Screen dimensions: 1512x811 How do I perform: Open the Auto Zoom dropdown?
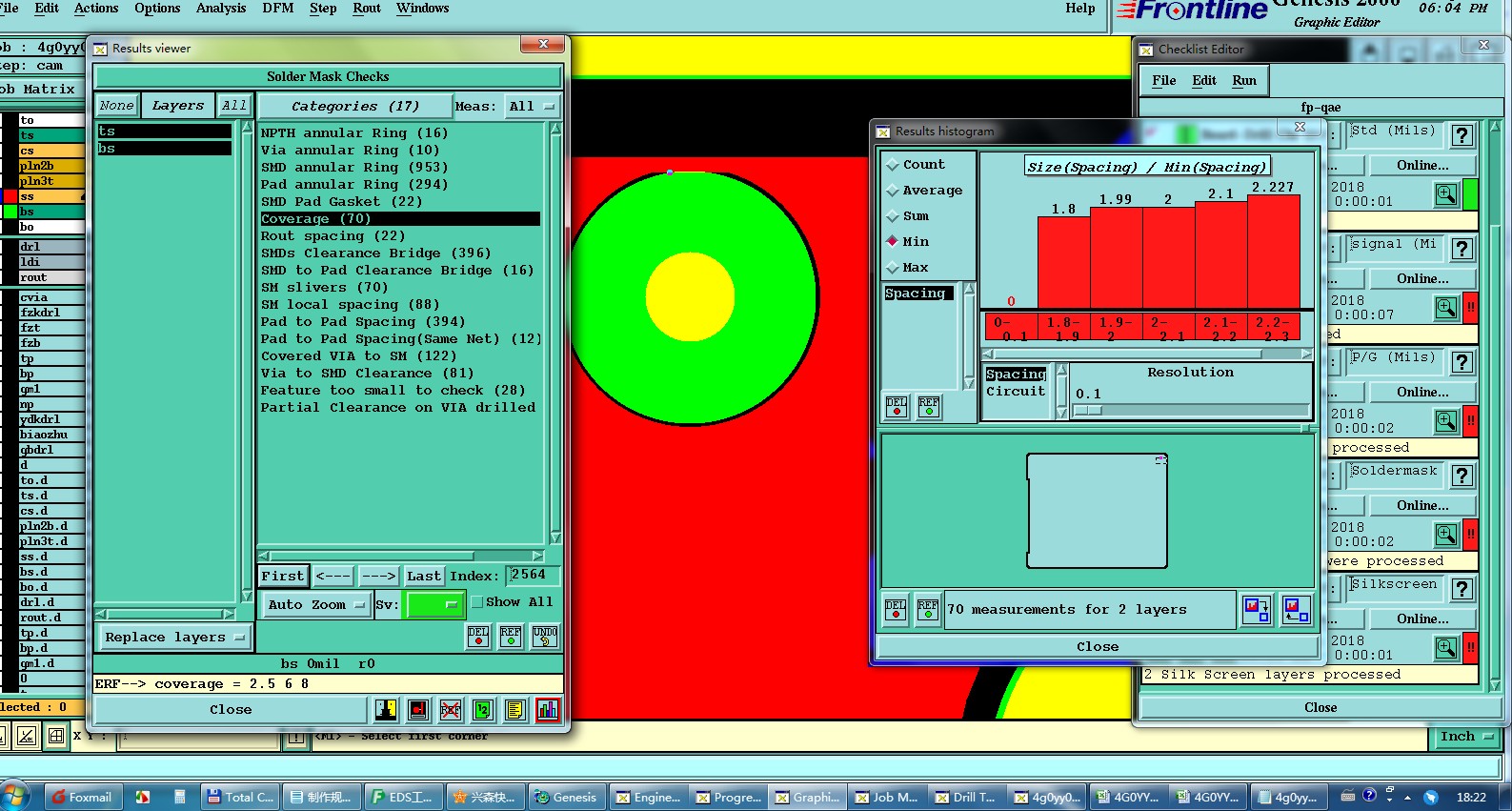(x=314, y=605)
